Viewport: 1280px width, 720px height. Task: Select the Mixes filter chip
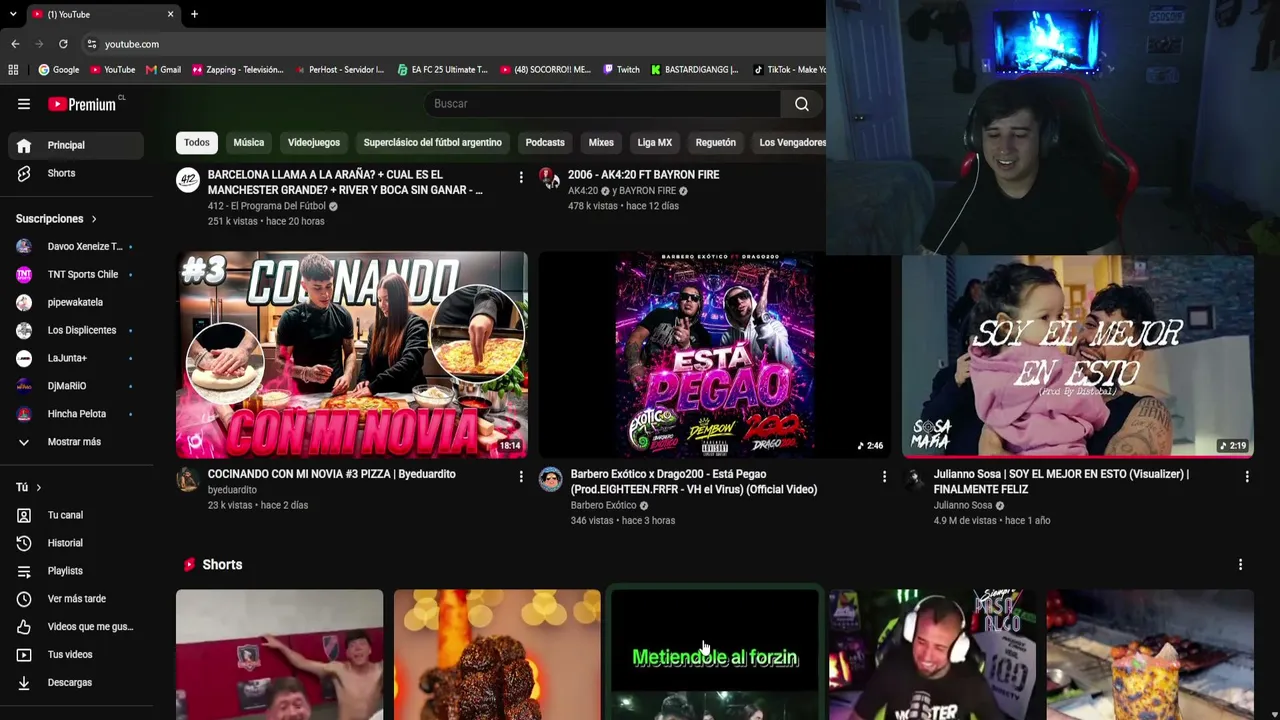[601, 142]
